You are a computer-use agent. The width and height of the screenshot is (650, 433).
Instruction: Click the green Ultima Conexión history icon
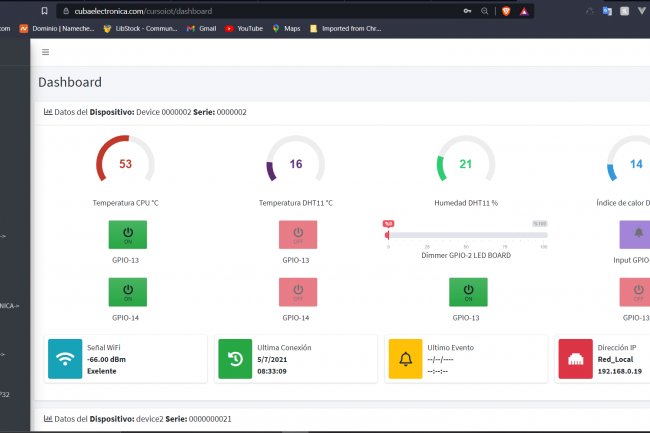(x=235, y=358)
